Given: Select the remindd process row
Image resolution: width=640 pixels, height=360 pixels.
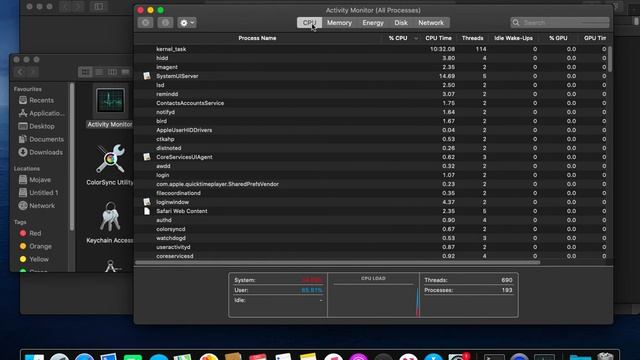Looking at the screenshot, I should (x=371, y=94).
